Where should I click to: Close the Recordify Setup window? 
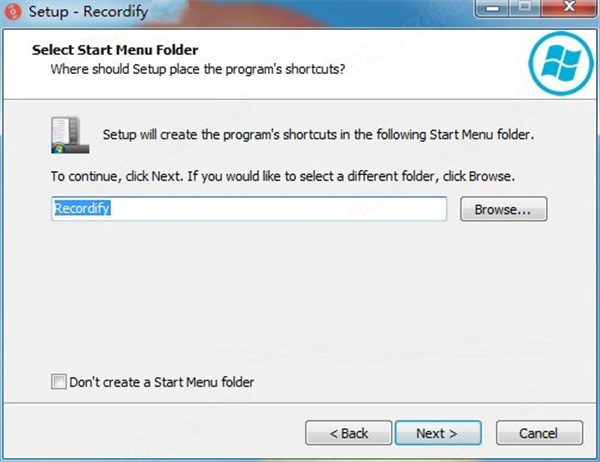[569, 7]
